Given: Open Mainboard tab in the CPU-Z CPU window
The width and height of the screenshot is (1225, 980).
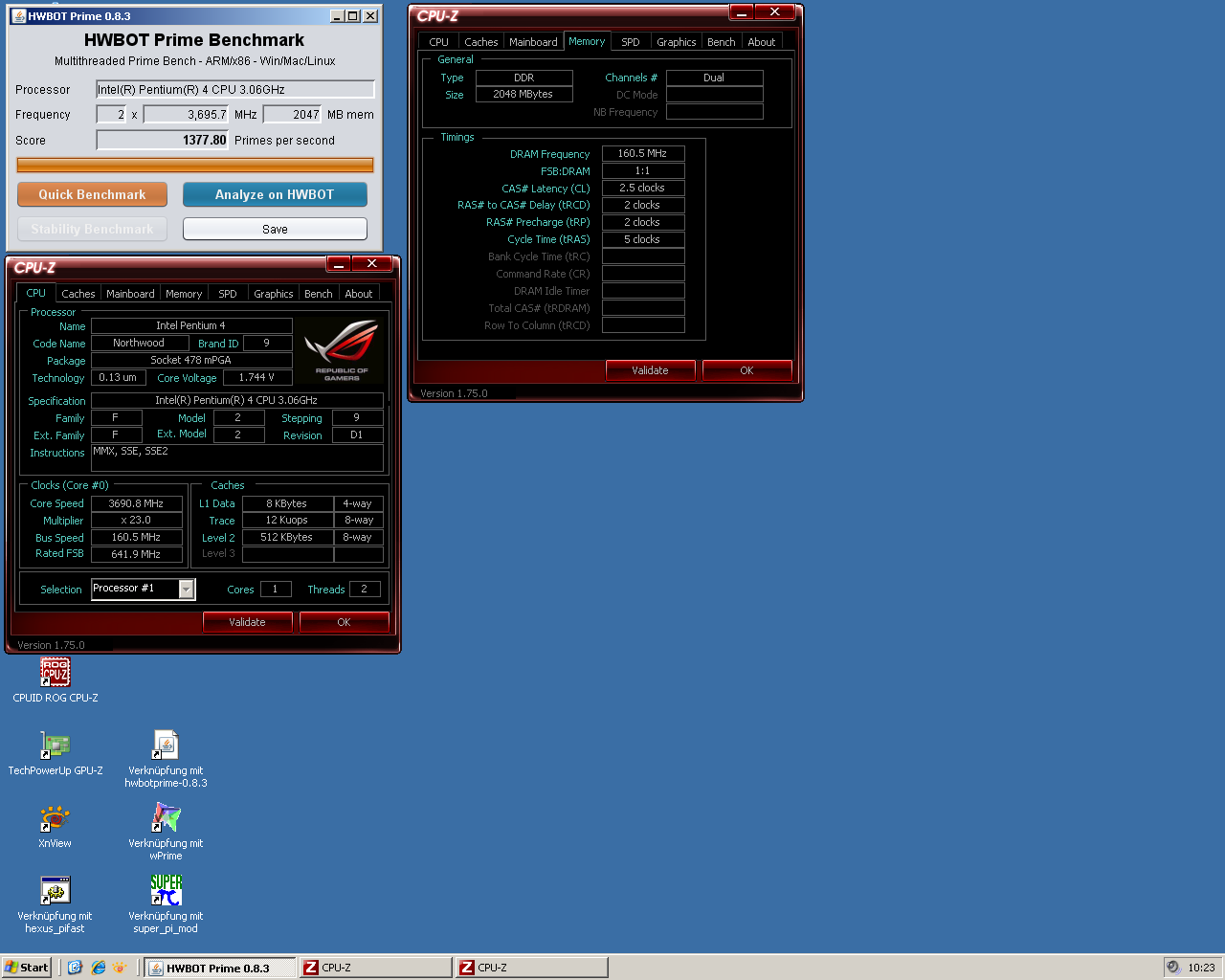Looking at the screenshot, I should point(130,294).
